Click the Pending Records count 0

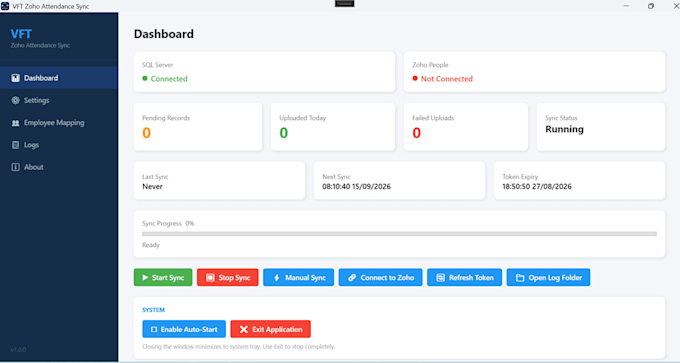[147, 133]
